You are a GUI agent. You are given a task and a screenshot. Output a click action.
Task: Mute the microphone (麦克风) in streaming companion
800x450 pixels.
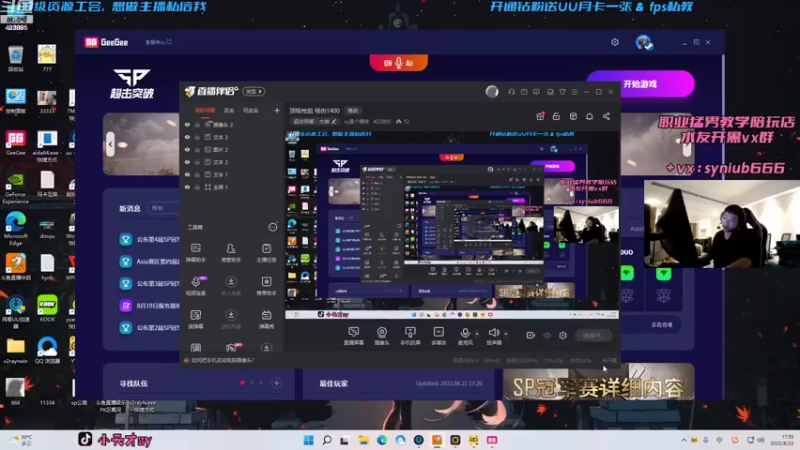point(465,336)
